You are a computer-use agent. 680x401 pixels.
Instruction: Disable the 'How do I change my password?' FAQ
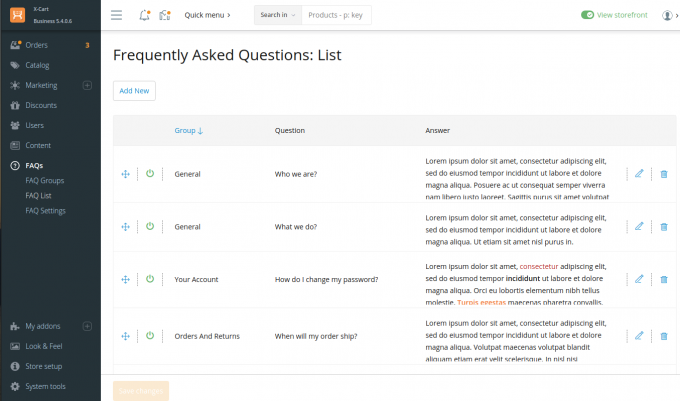point(149,279)
